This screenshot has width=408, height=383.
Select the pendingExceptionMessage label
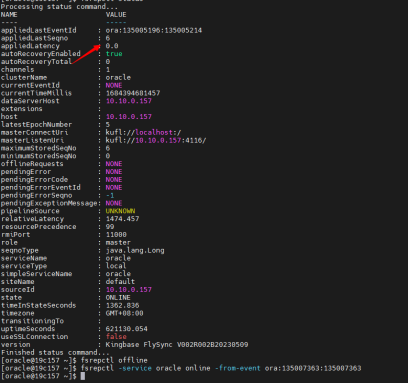(49, 203)
